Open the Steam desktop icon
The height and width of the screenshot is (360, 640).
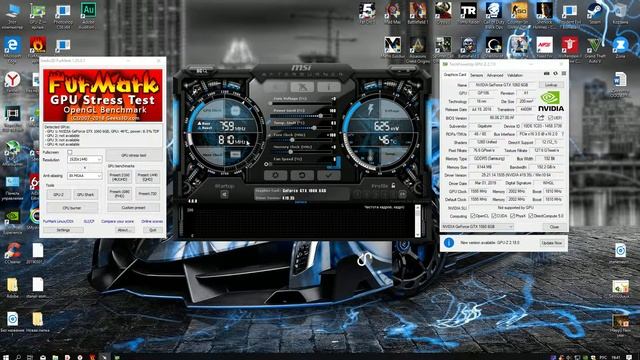[x=595, y=14]
